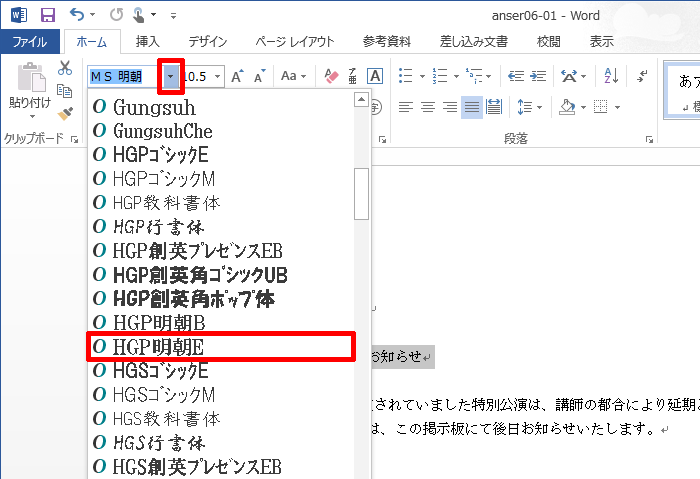Open clipboard pane dialog launcher
700x479 pixels.
click(75, 139)
